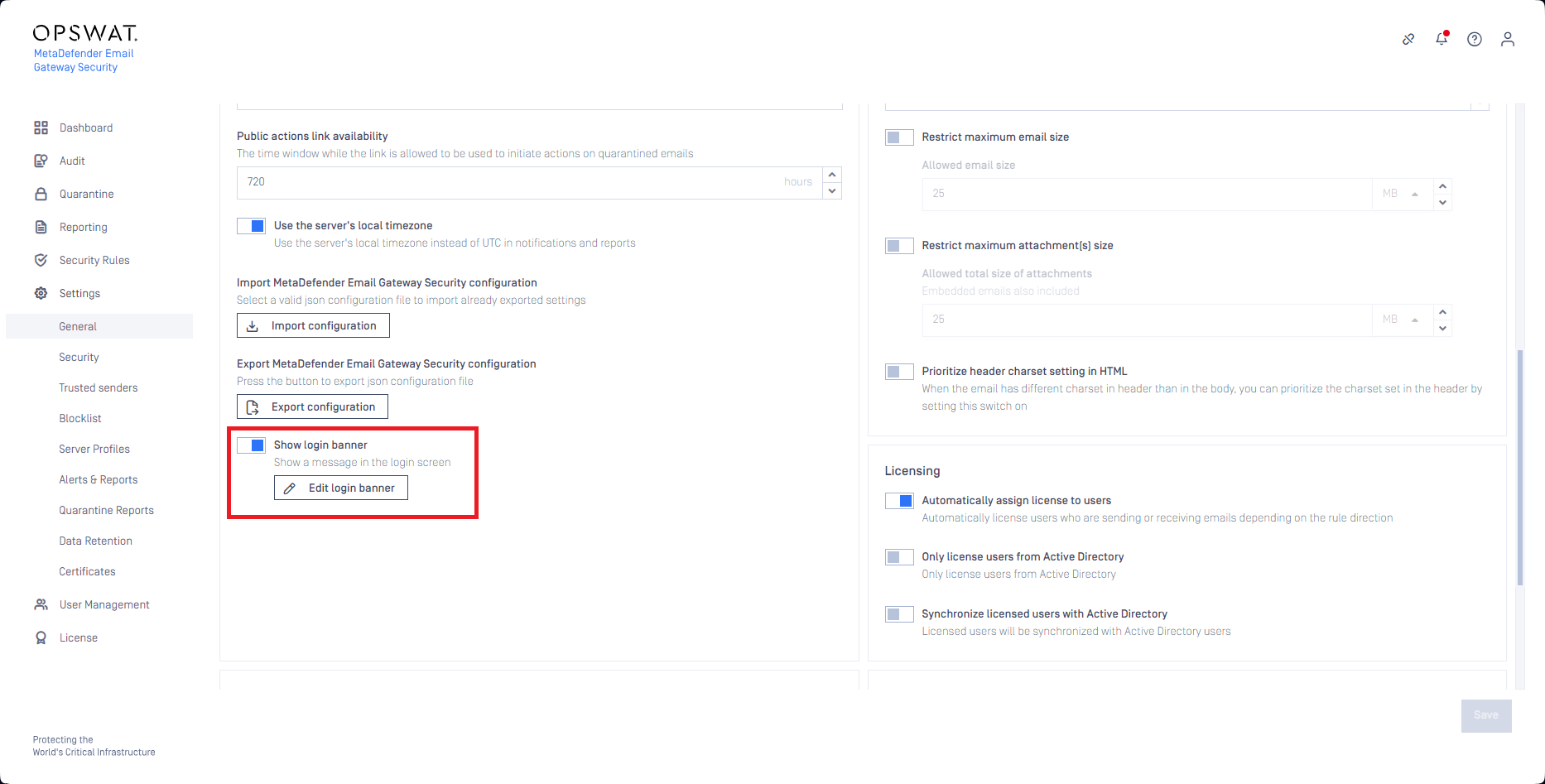
Task: Click Import configuration button
Action: click(313, 325)
